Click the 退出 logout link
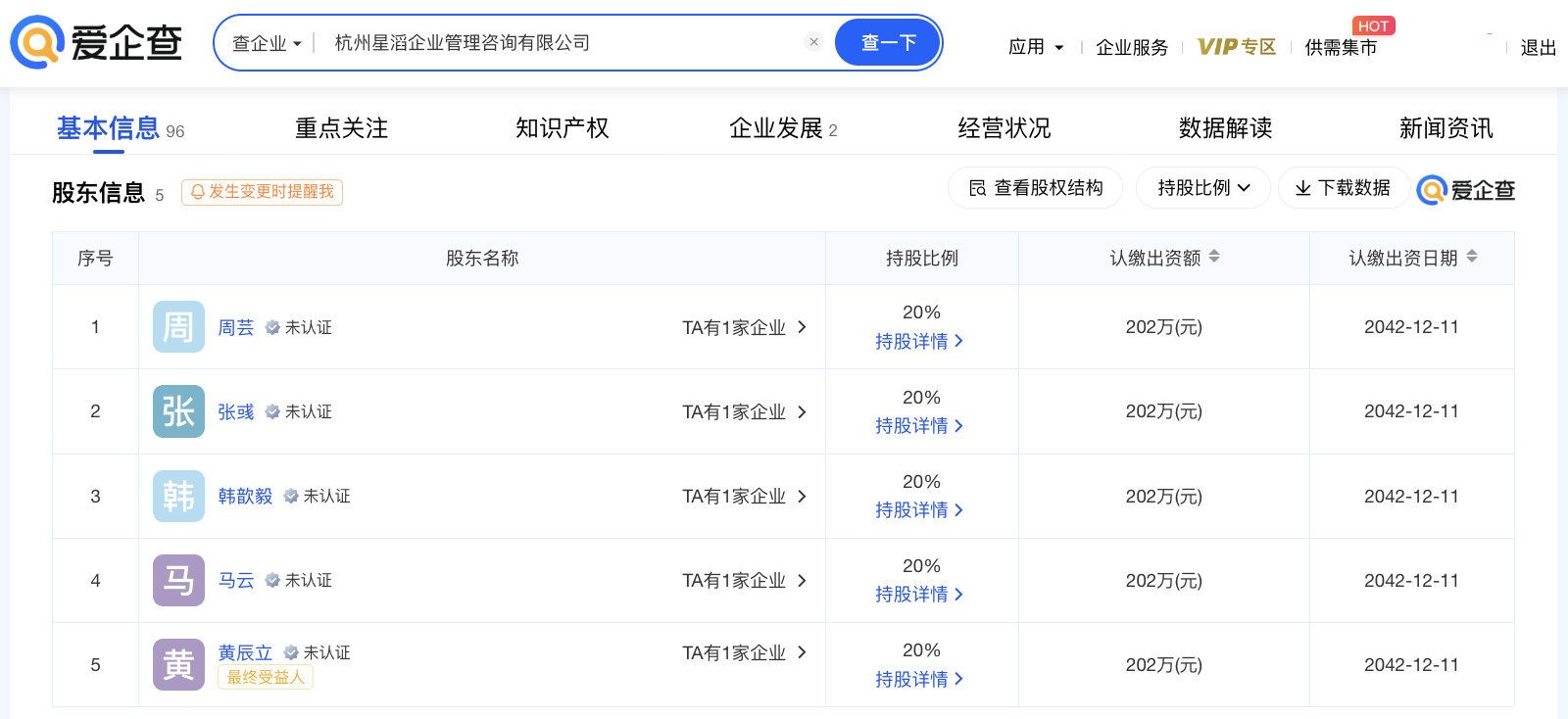This screenshot has height=719, width=1568. coord(1539,47)
